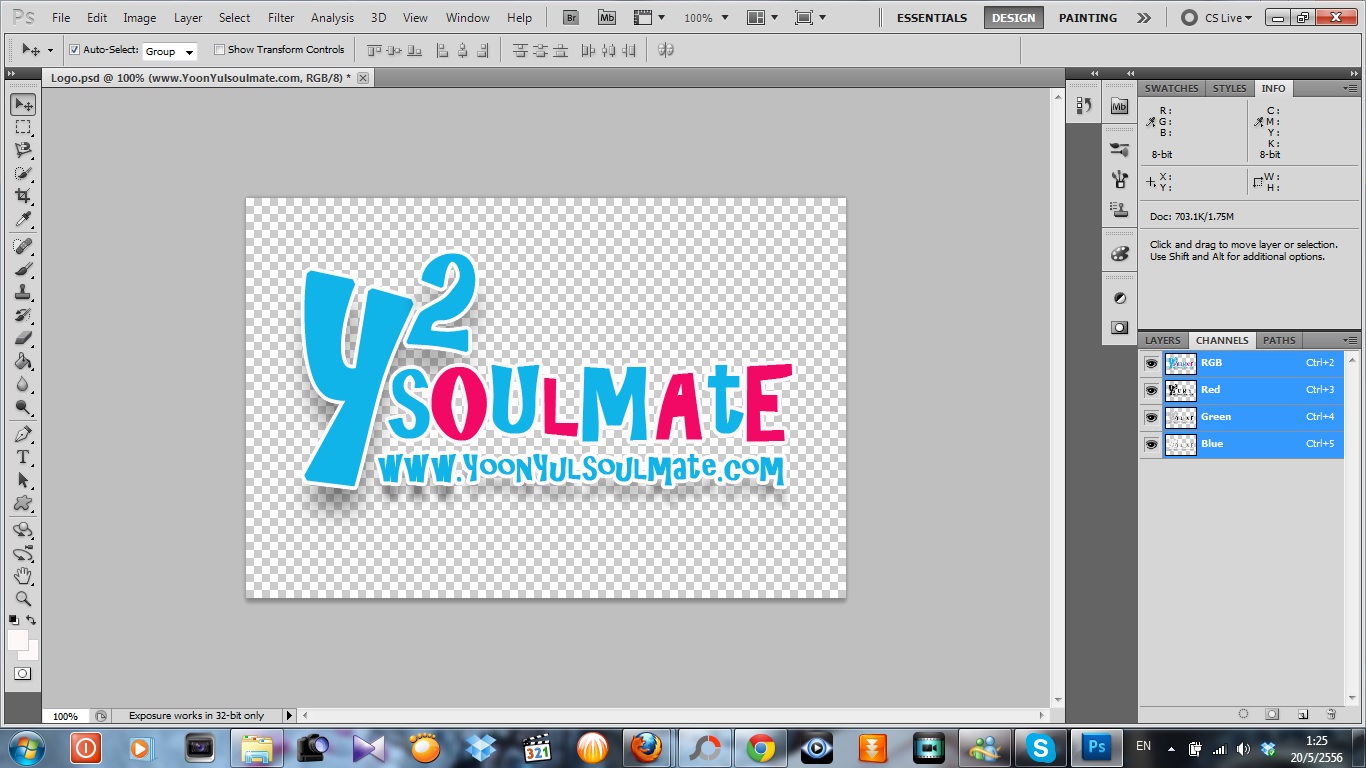Select the Green channel thumbnail
This screenshot has height=768, width=1366.
coord(1181,417)
